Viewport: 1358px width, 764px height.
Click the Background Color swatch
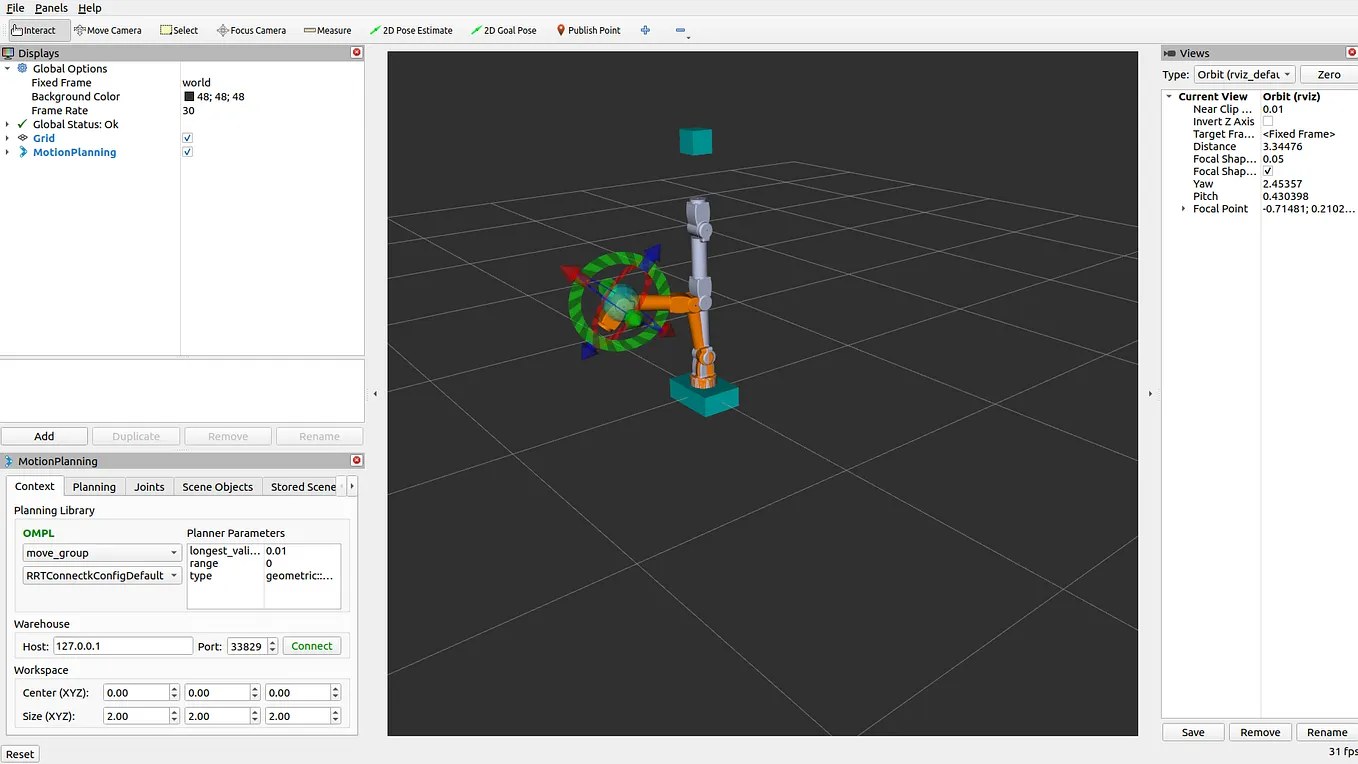pos(188,97)
